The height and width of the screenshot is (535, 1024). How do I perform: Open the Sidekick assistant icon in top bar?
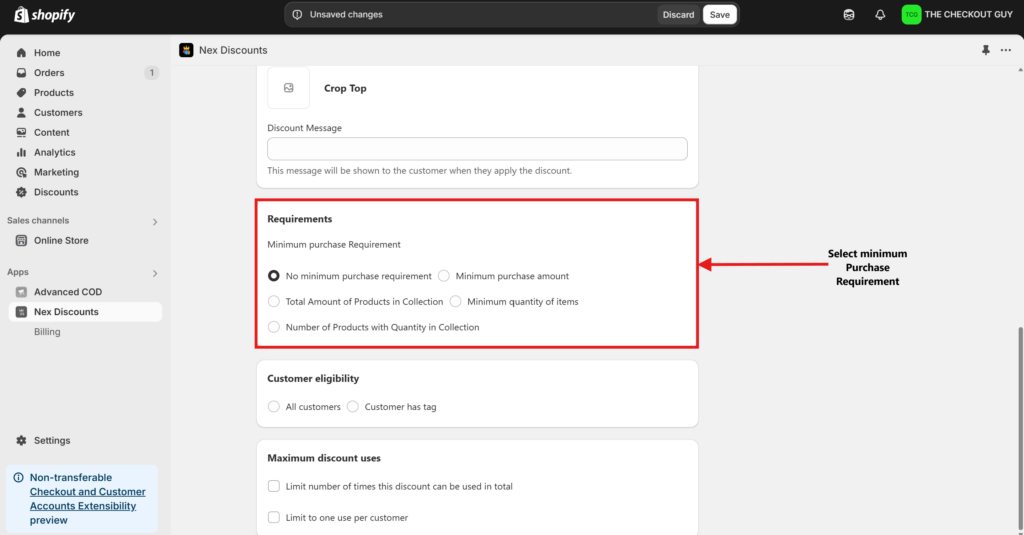click(x=849, y=14)
